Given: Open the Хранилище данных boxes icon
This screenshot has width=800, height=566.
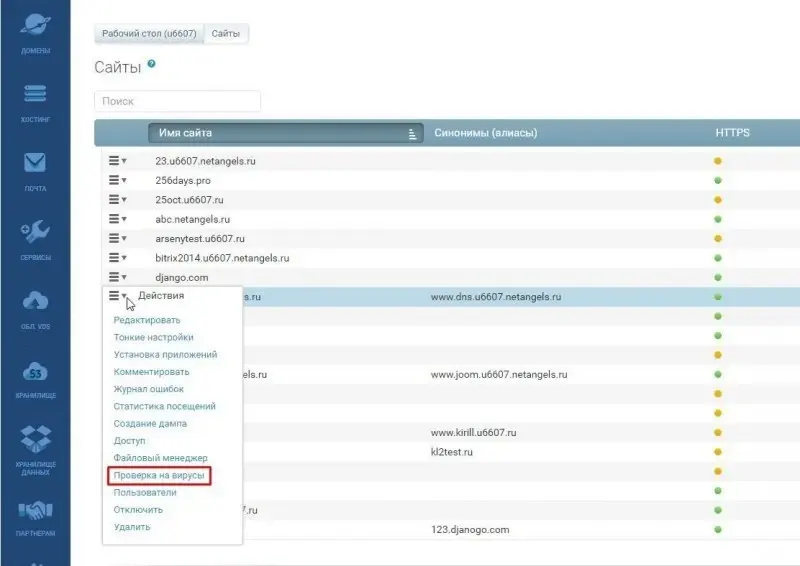Looking at the screenshot, I should click(35, 439).
